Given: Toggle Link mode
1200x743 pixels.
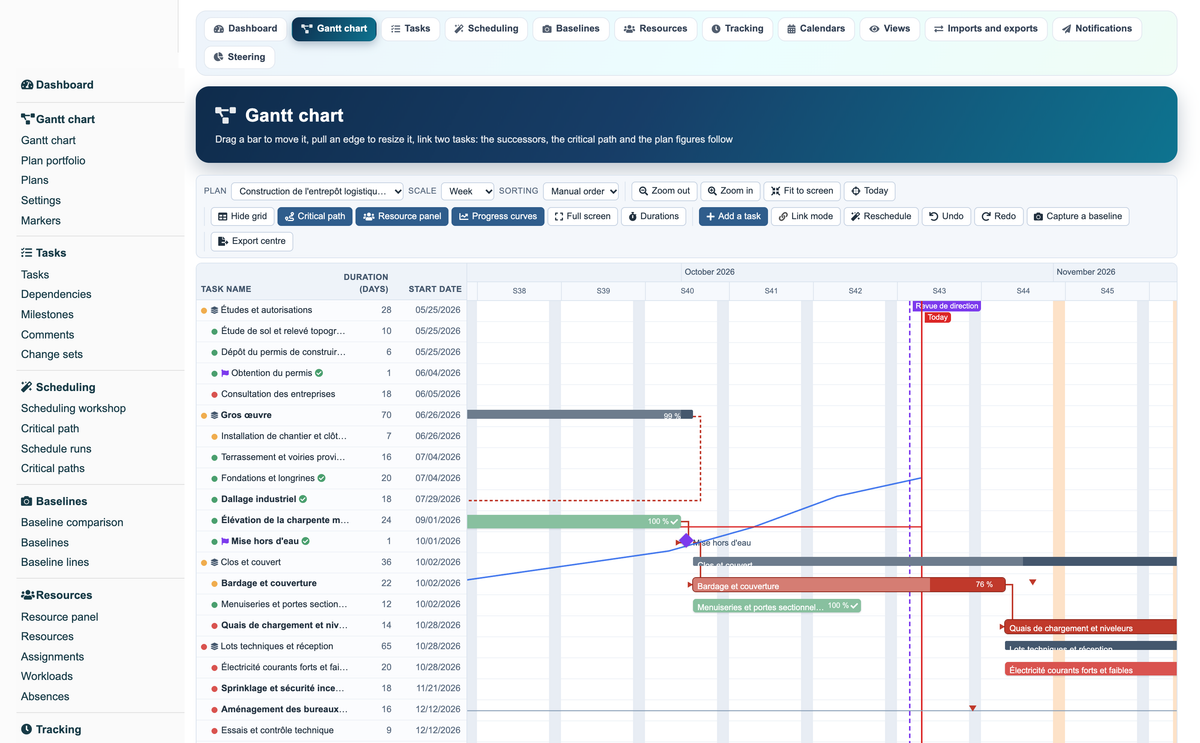Looking at the screenshot, I should (x=805, y=216).
